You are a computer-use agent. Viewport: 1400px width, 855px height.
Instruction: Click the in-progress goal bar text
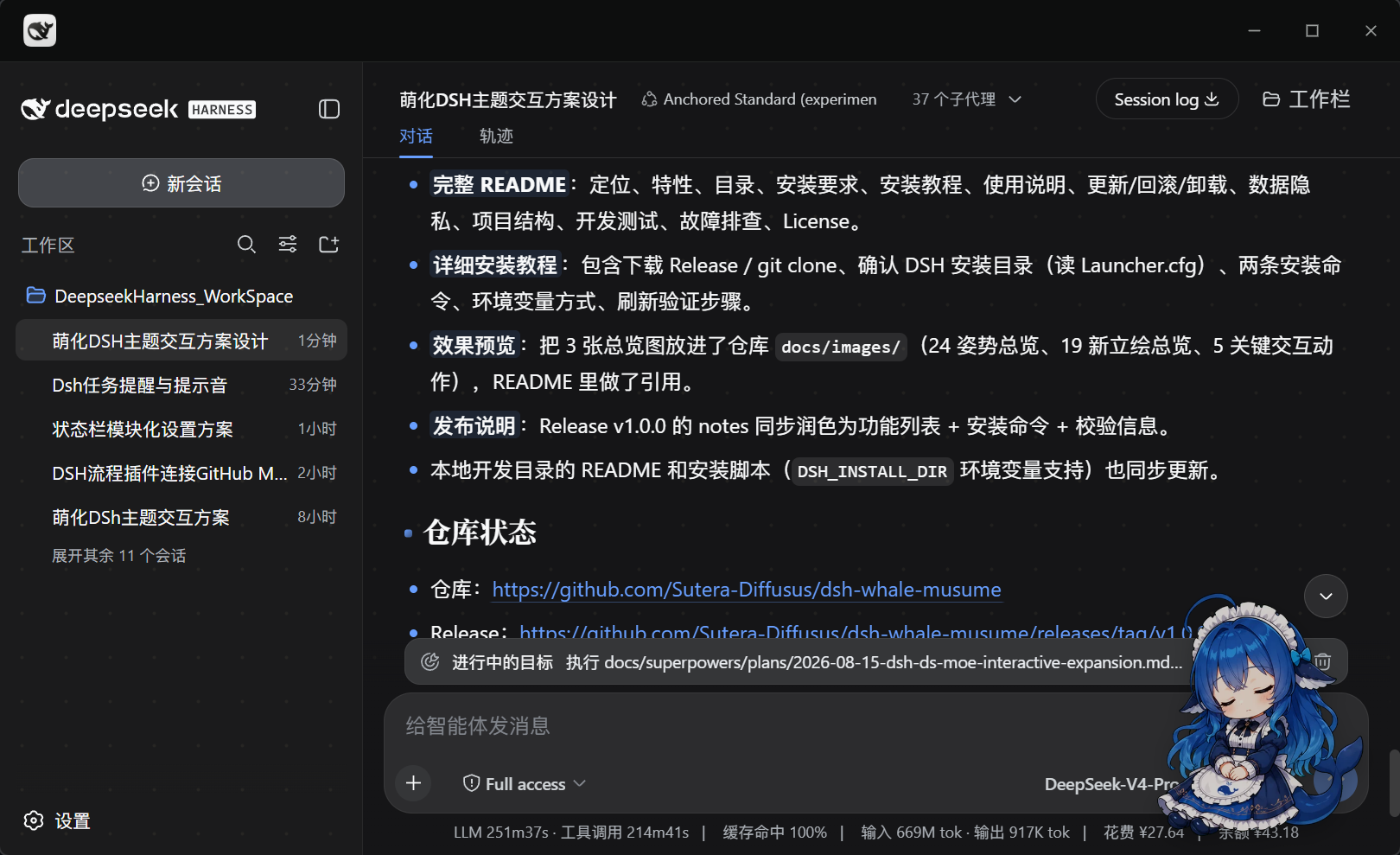817,662
